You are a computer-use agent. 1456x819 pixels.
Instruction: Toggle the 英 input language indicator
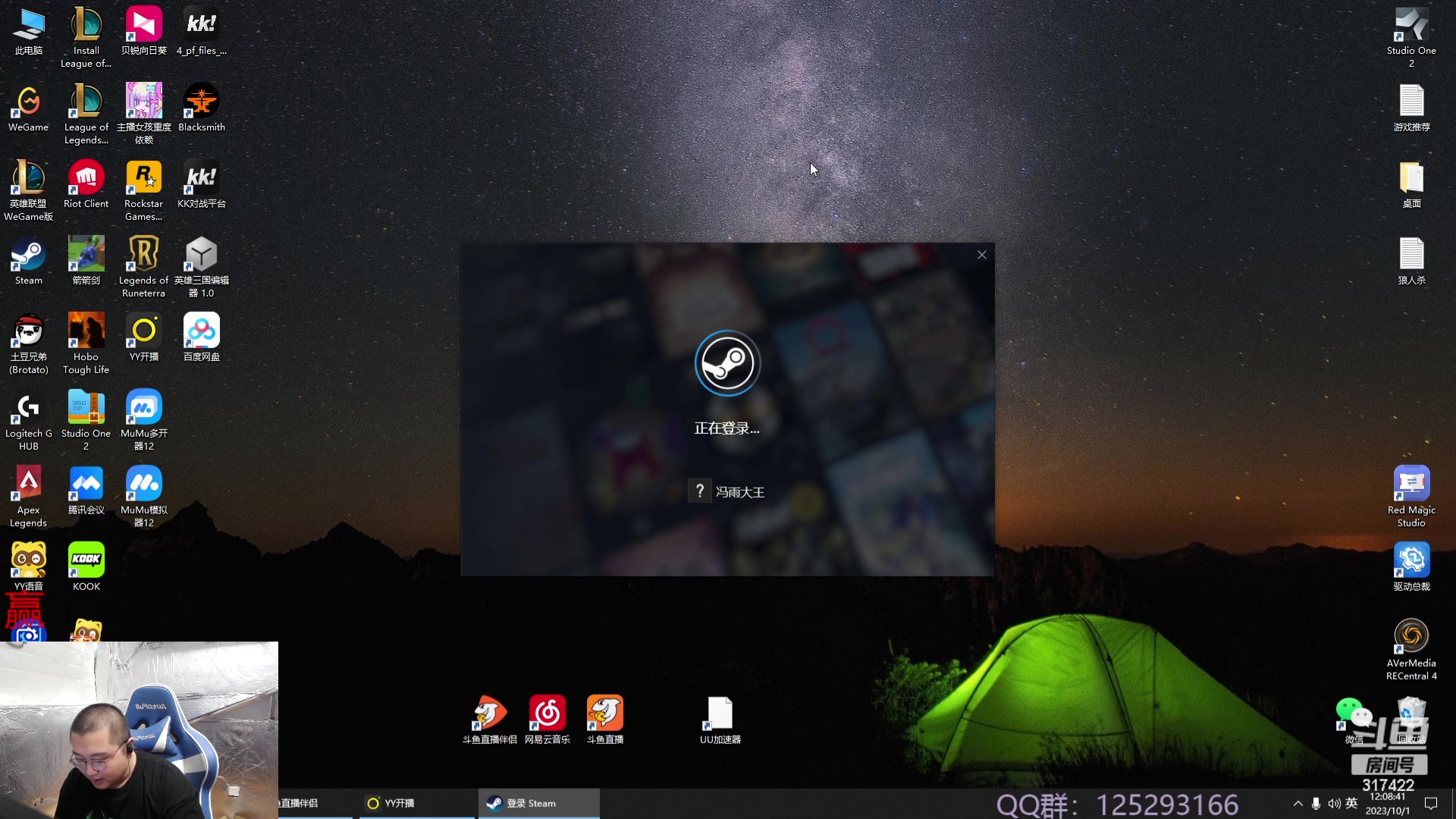1351,803
